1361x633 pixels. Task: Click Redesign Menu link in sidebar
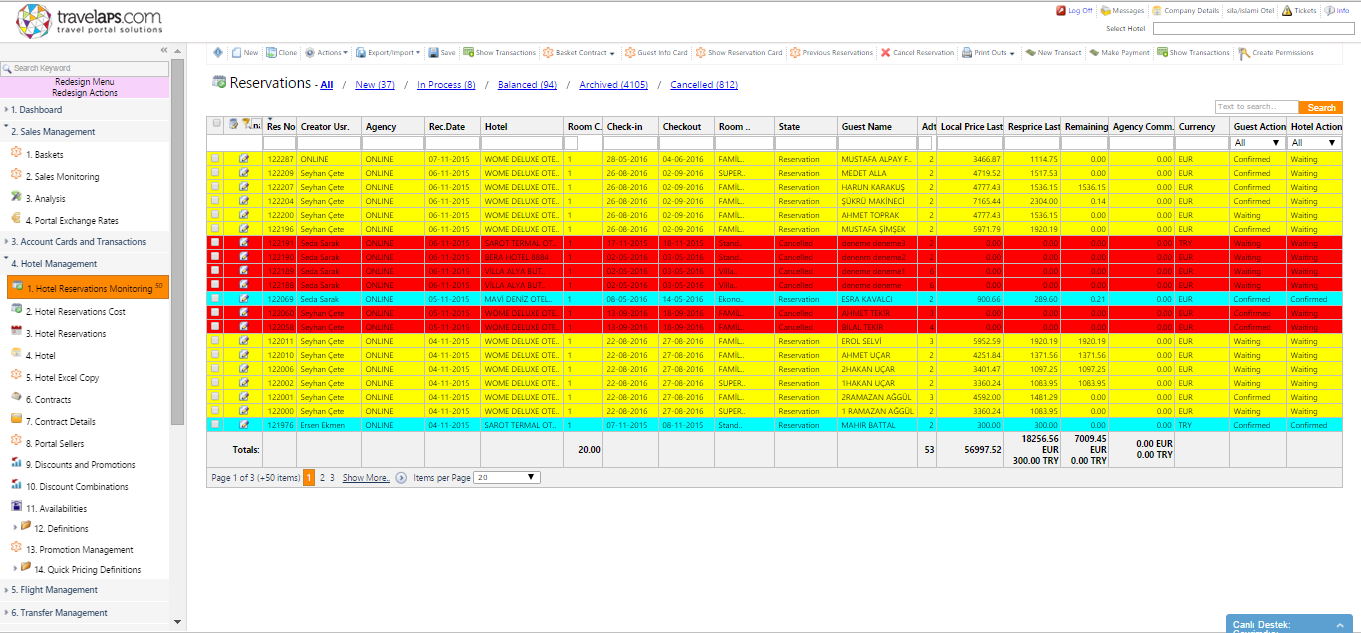pos(85,82)
